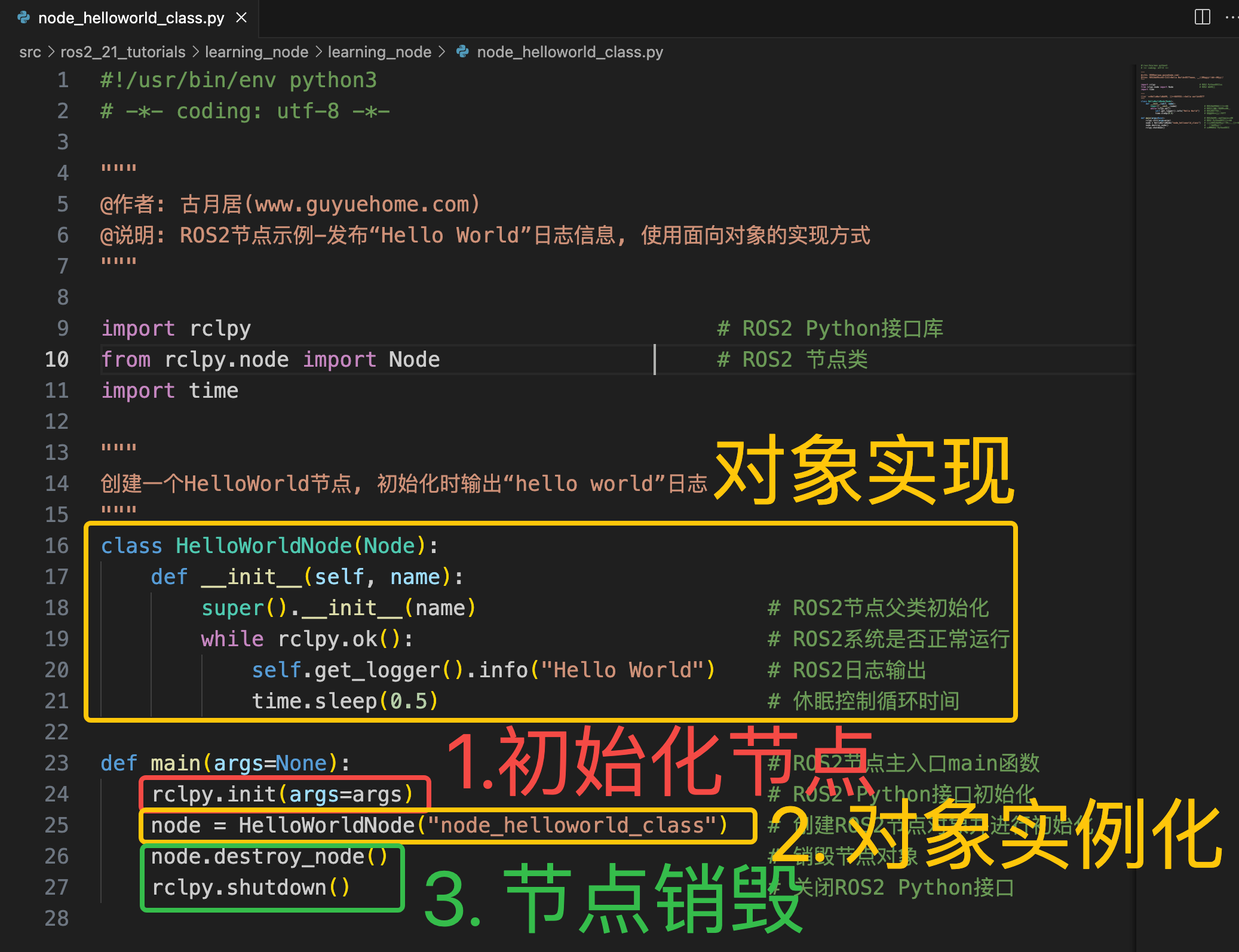This screenshot has width=1239, height=952.
Task: Click the split editor right icon
Action: [1202, 17]
